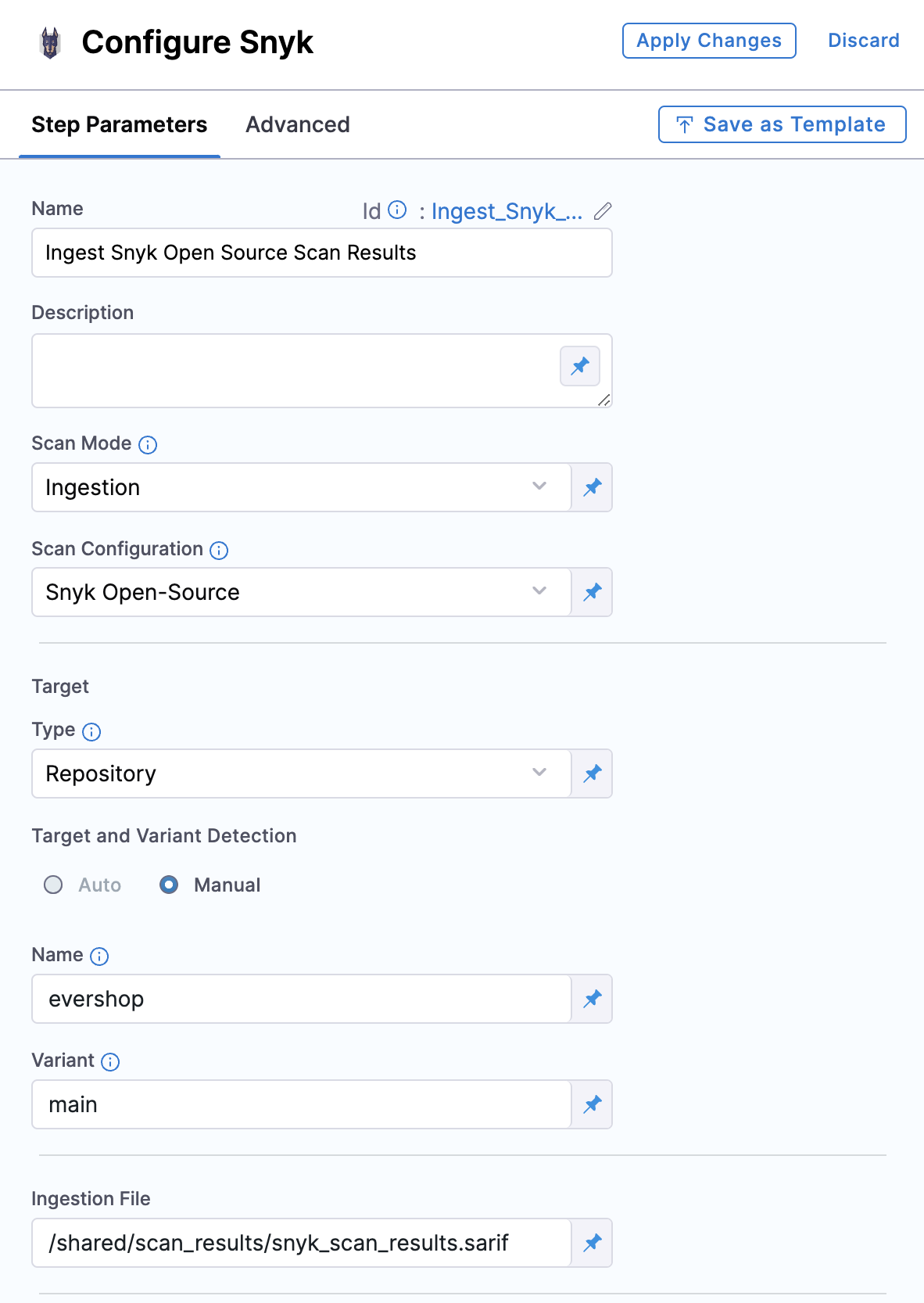Viewport: 924px width, 1303px height.
Task: Click the pin icon in the Description field
Action: [580, 366]
